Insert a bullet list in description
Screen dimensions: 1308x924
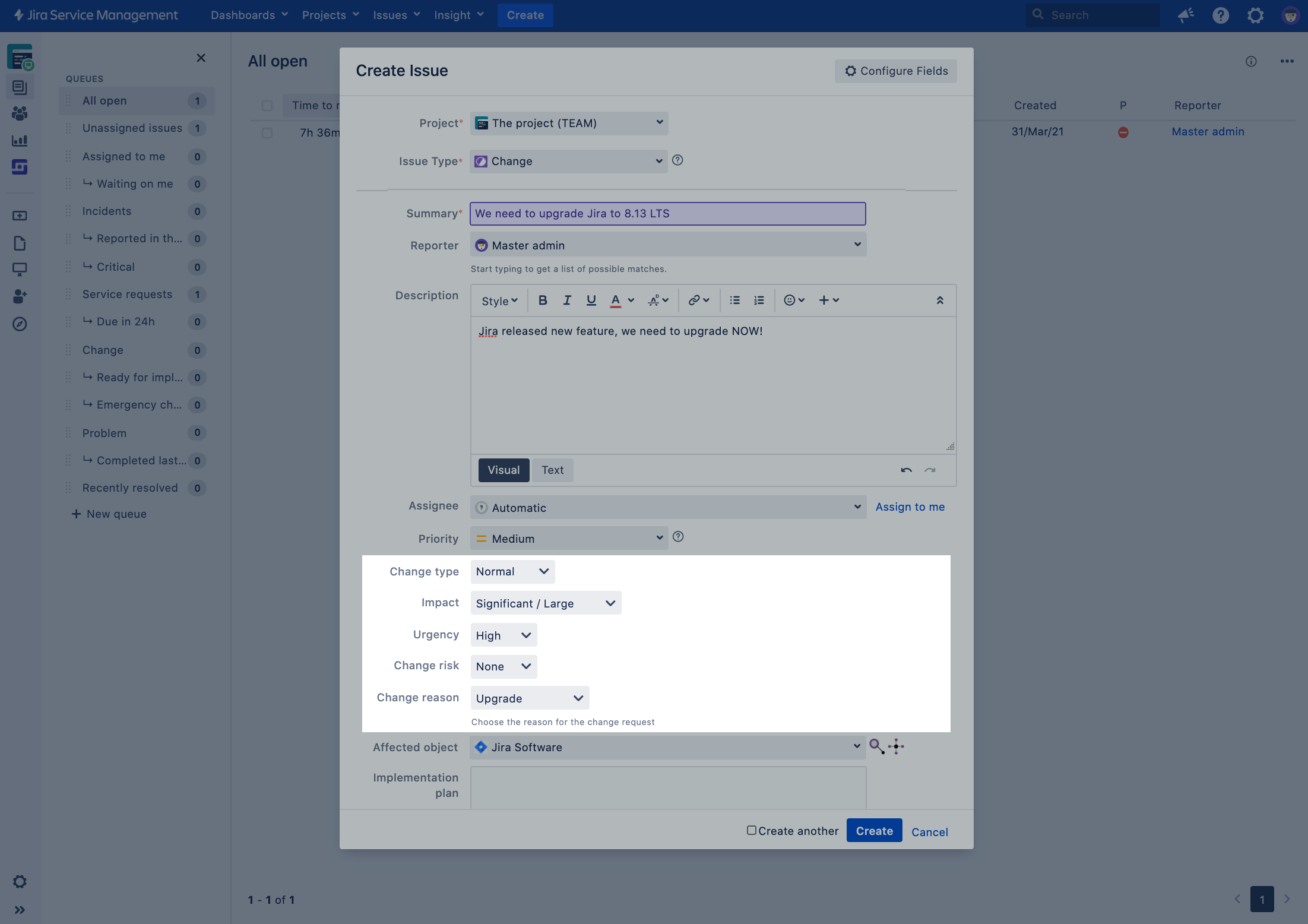pyautogui.click(x=734, y=300)
